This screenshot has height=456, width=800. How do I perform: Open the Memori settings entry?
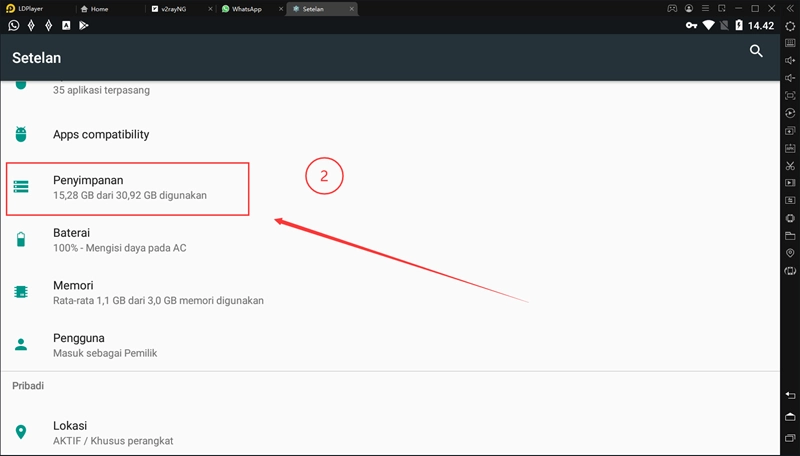click(390, 293)
